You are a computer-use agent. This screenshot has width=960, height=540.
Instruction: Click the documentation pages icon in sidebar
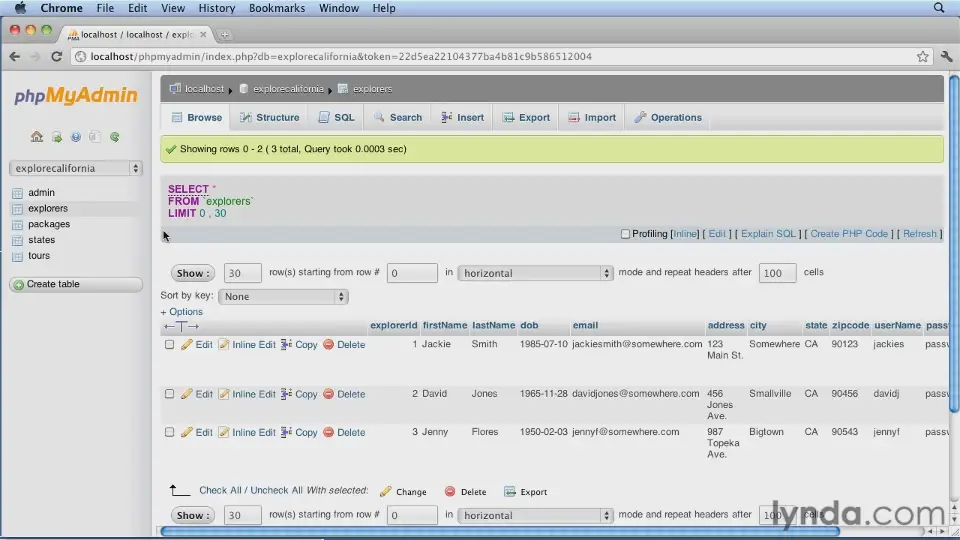(x=94, y=137)
